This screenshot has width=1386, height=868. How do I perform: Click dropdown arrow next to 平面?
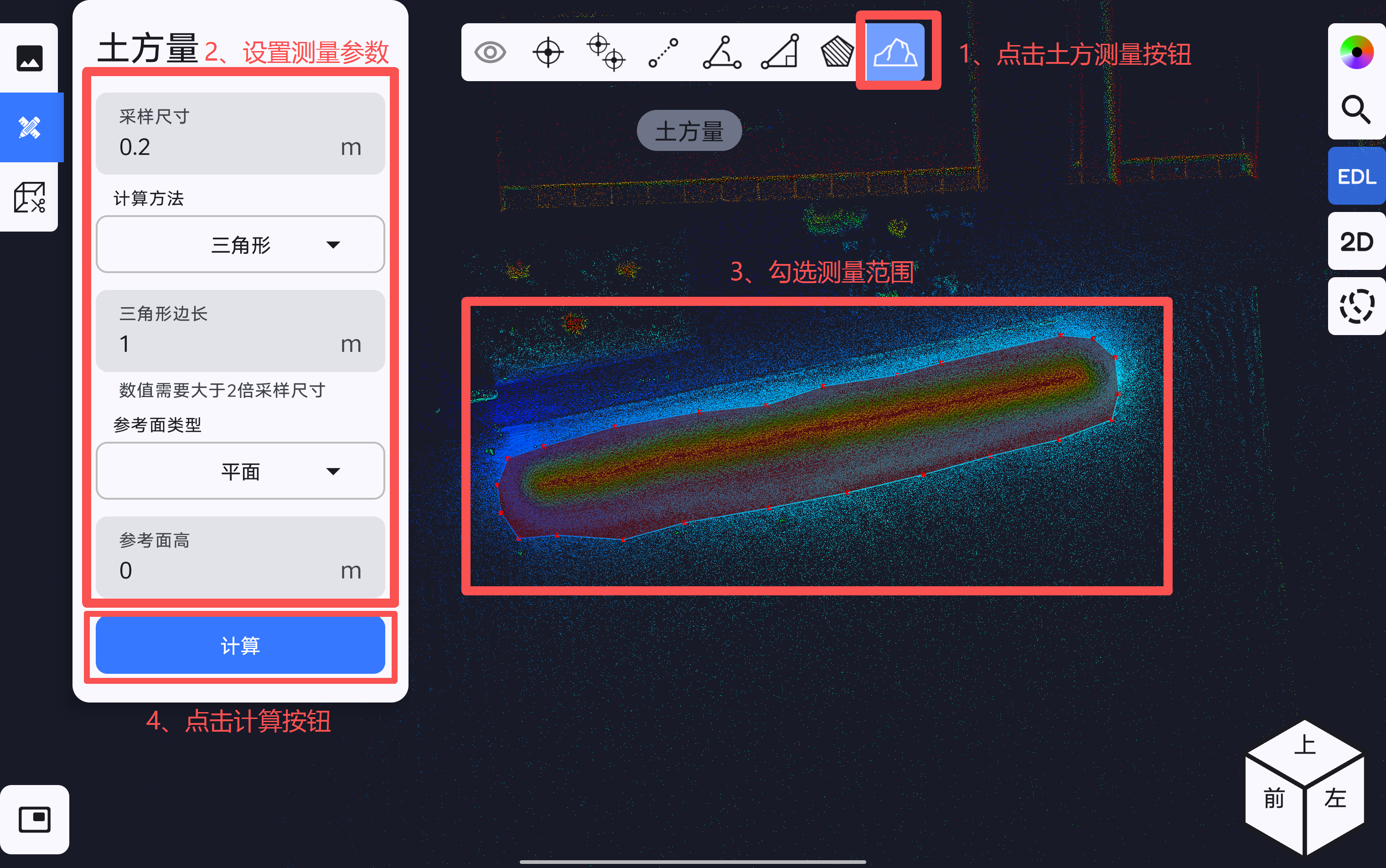pos(333,471)
